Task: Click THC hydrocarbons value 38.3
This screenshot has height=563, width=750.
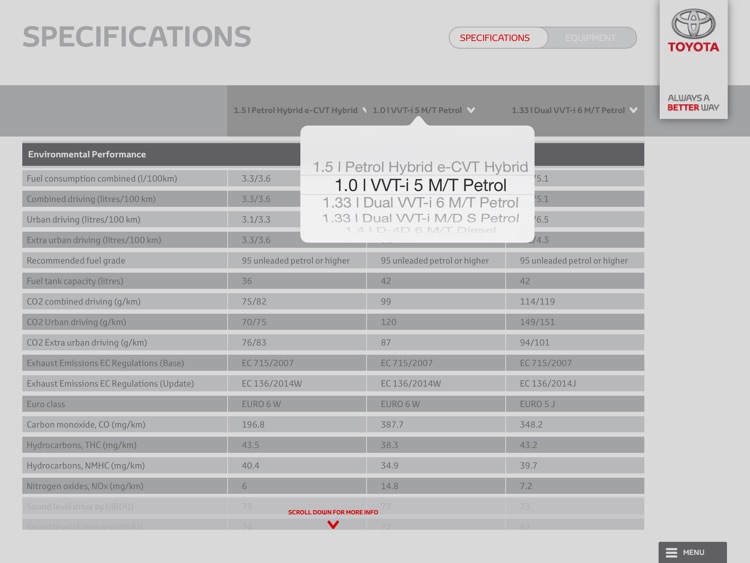Action: (389, 445)
